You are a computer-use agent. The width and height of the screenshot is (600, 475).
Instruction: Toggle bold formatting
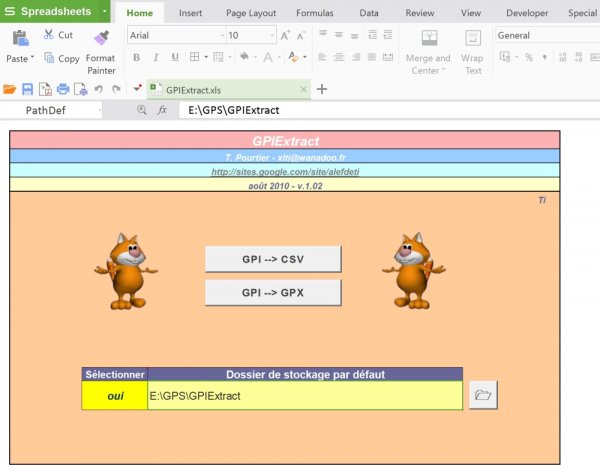pyautogui.click(x=136, y=58)
